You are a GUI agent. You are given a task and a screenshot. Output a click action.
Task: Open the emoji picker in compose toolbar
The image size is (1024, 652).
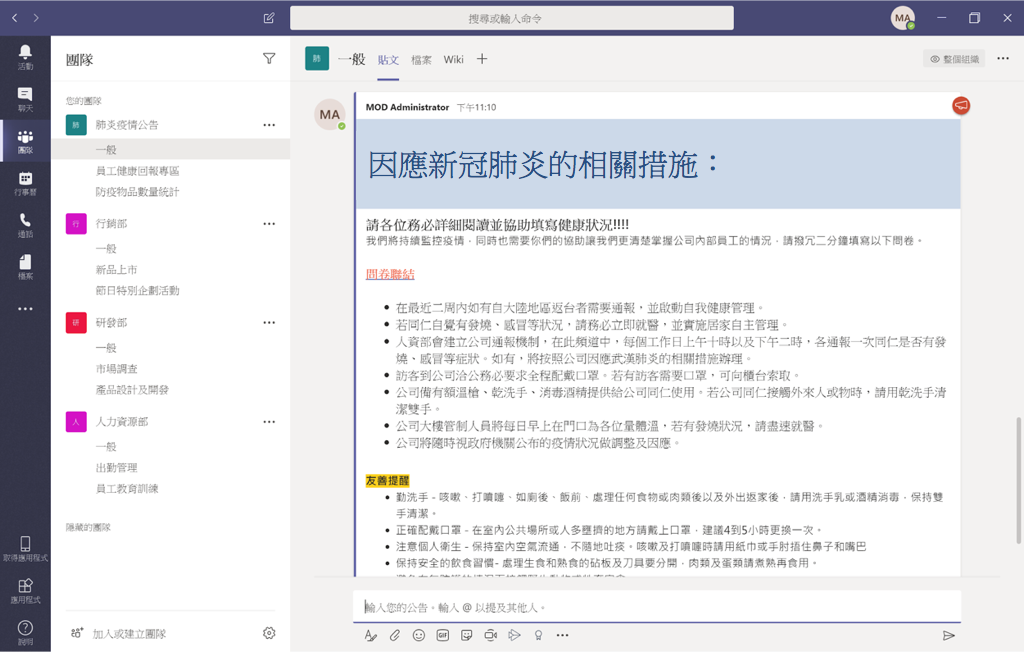419,635
